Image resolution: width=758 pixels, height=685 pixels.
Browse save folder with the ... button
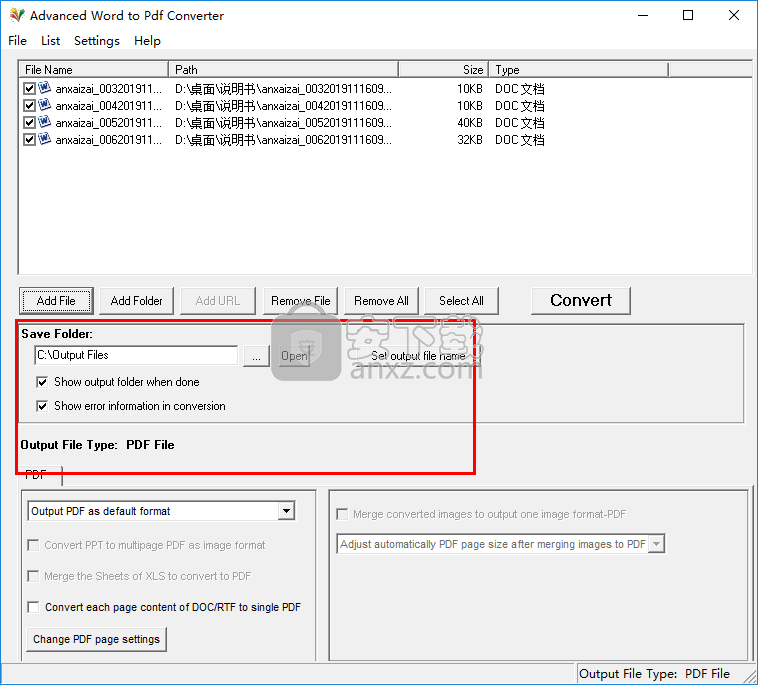pos(256,356)
